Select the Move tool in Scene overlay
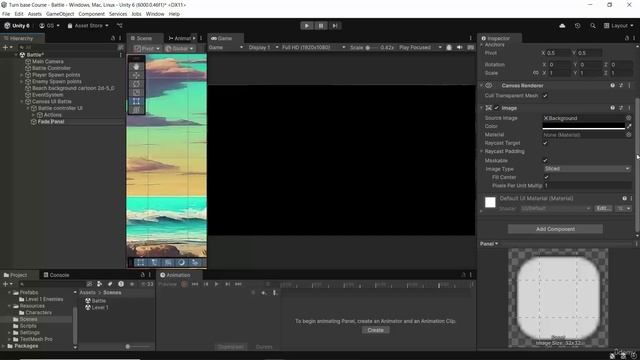This screenshot has width=640, height=360. (x=136, y=75)
